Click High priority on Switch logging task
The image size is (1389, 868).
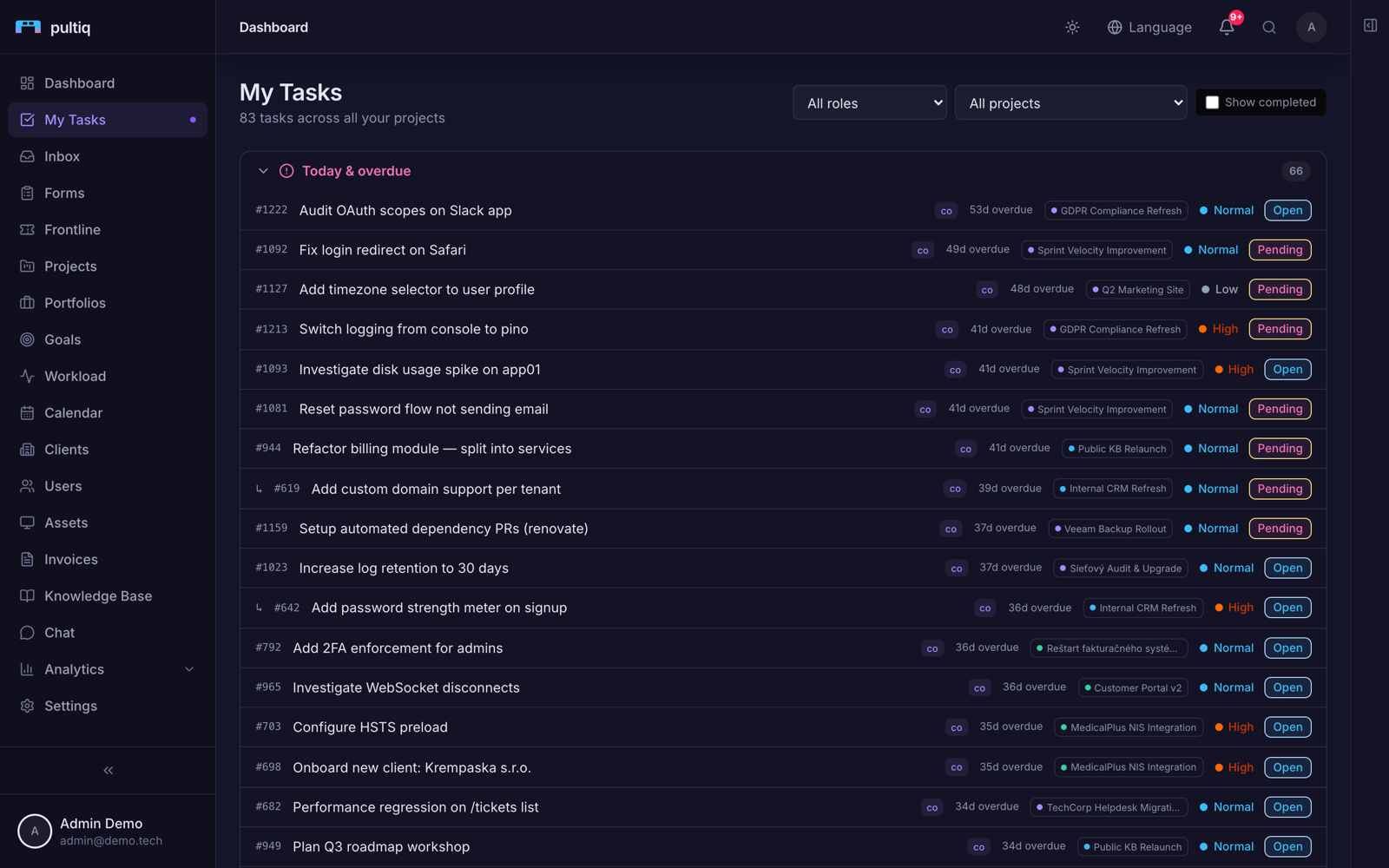click(x=1218, y=329)
